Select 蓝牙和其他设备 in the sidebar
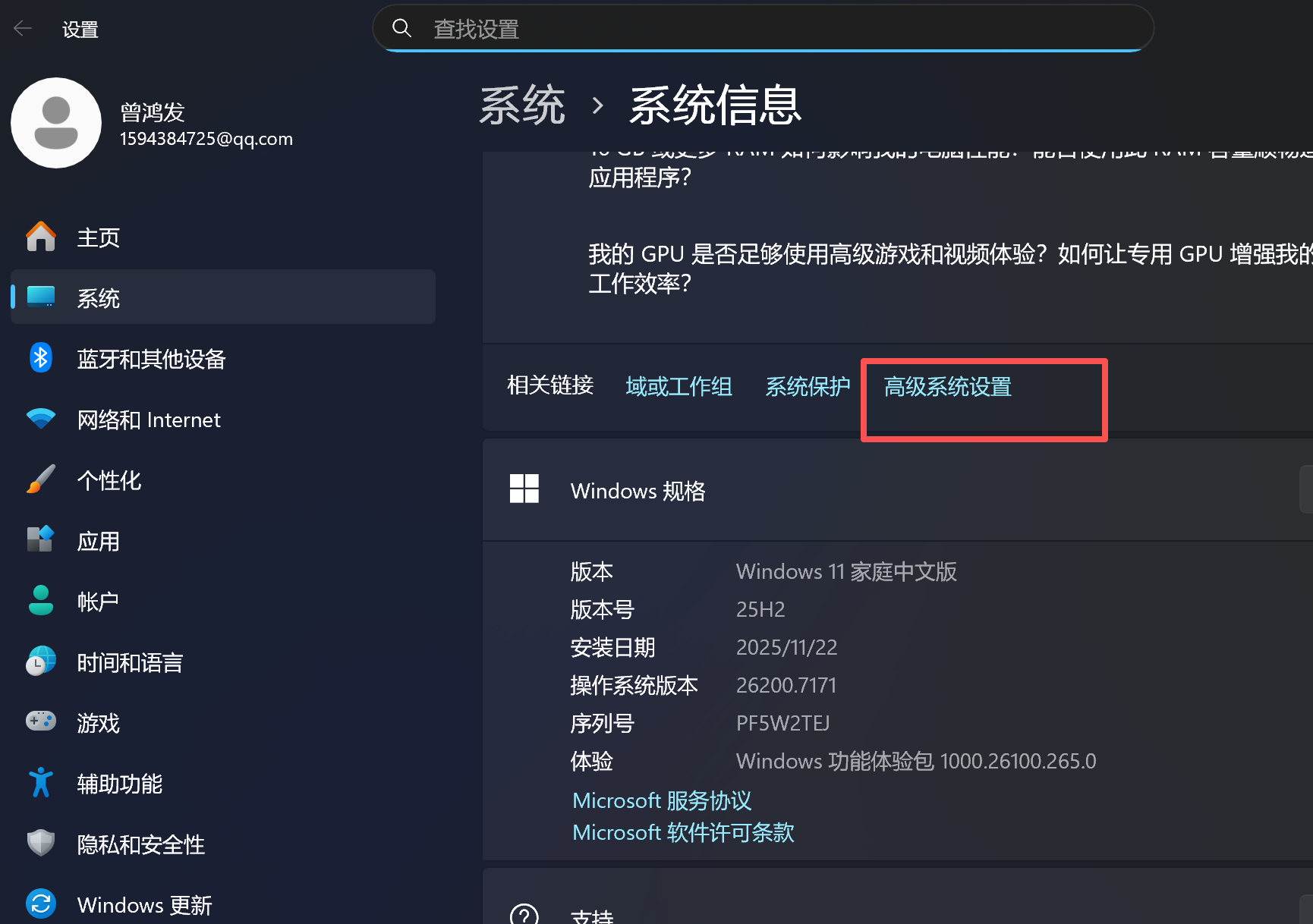The height and width of the screenshot is (924, 1313). [x=223, y=358]
